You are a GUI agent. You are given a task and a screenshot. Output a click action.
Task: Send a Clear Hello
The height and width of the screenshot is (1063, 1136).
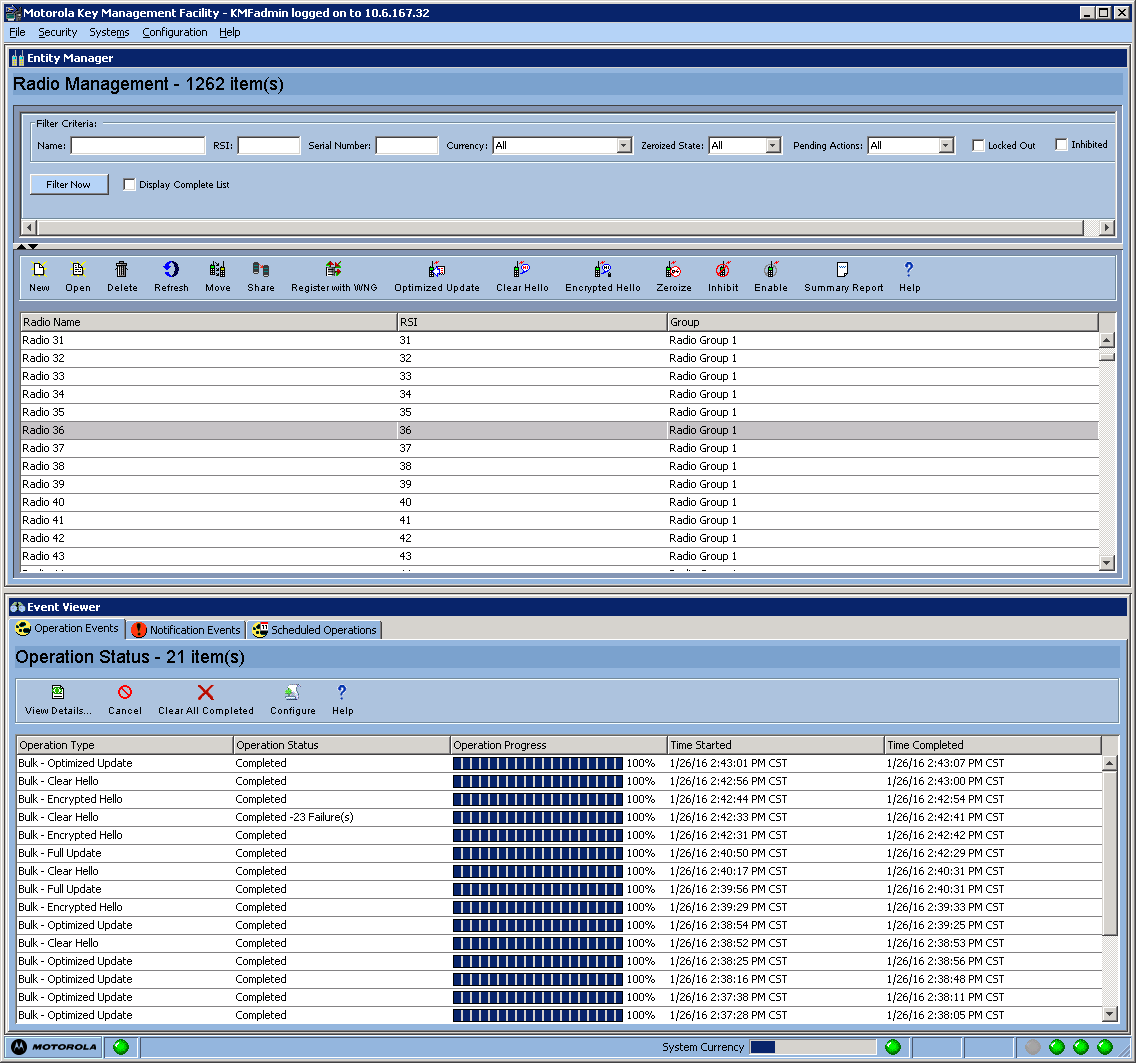(x=522, y=277)
